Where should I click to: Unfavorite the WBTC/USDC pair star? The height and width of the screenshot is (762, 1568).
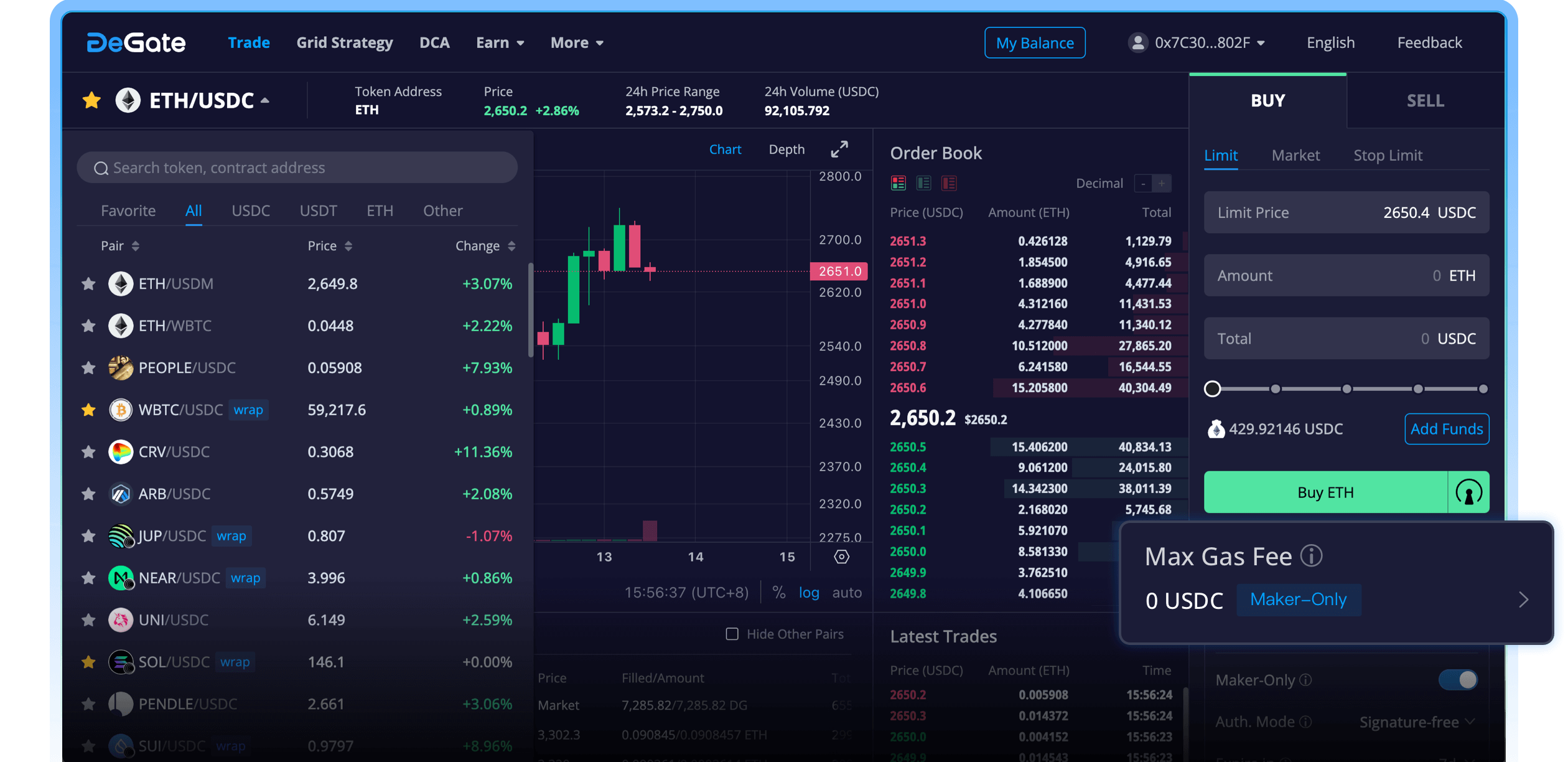point(88,410)
